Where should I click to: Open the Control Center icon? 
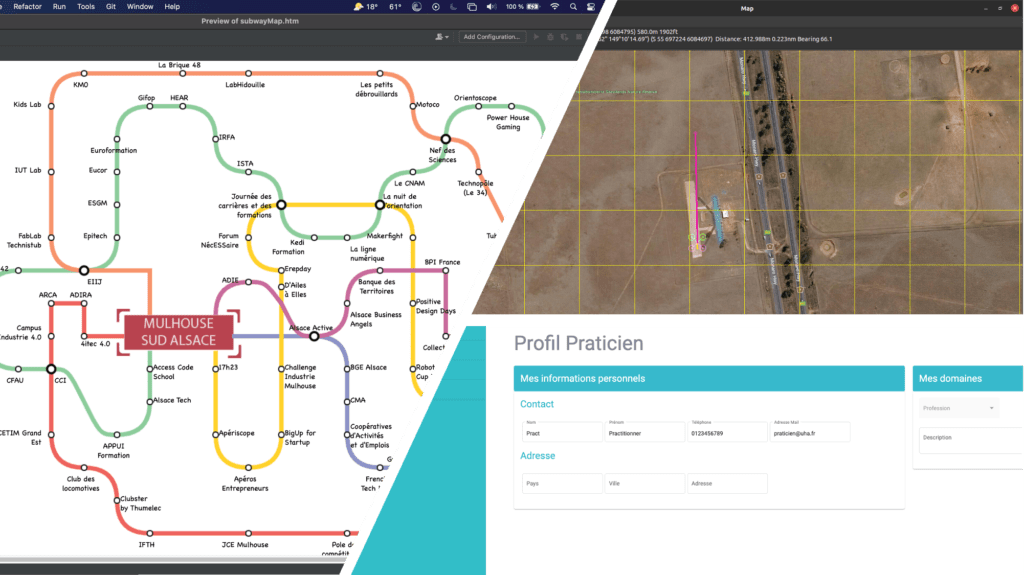590,7
